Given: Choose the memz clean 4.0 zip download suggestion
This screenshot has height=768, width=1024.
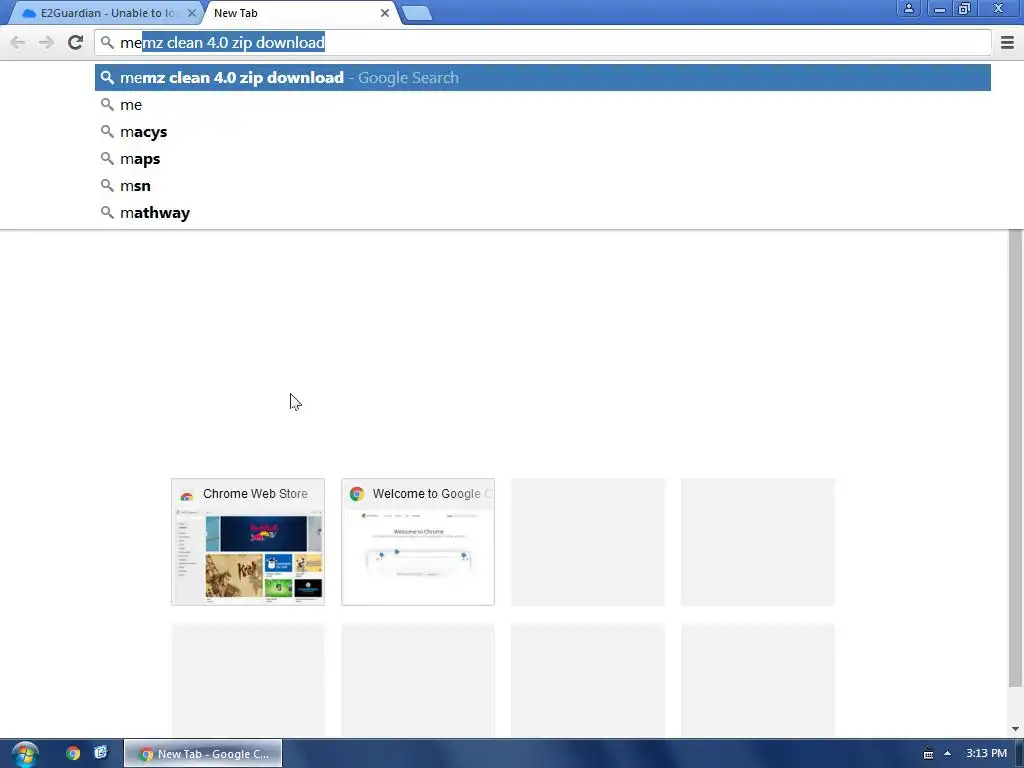Looking at the screenshot, I should [543, 78].
